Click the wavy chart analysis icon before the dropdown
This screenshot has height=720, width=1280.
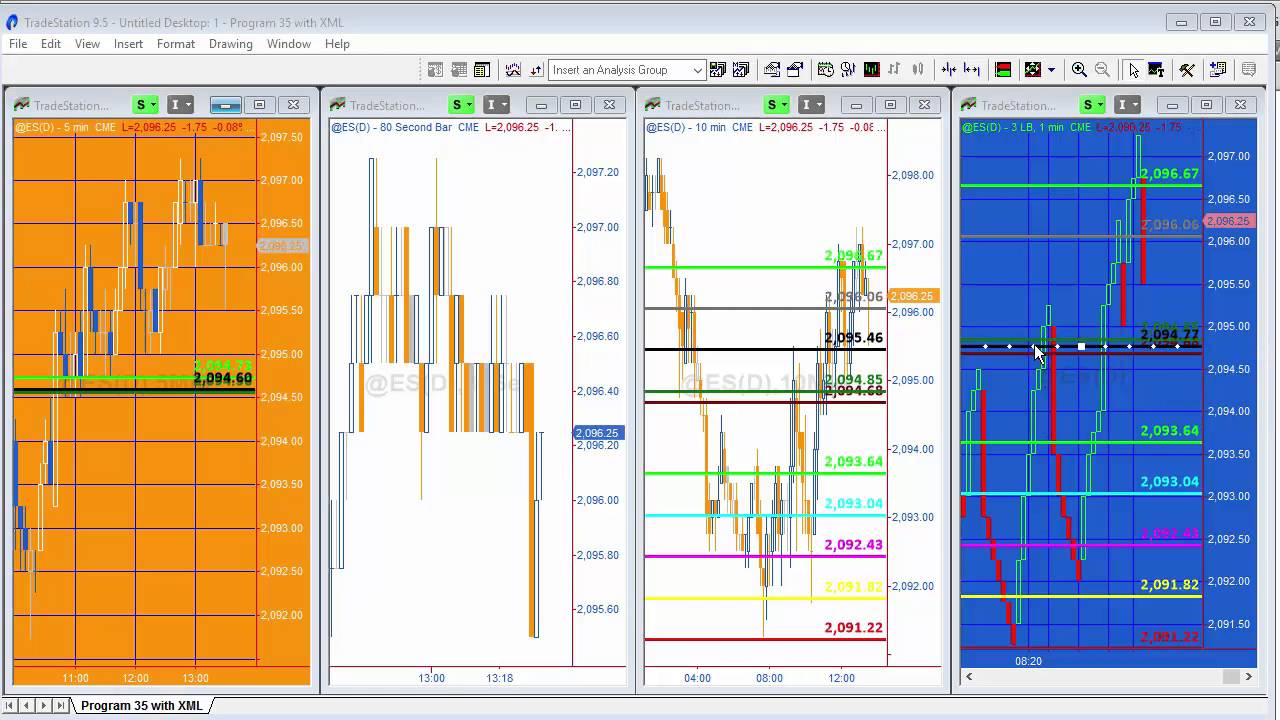pos(513,70)
